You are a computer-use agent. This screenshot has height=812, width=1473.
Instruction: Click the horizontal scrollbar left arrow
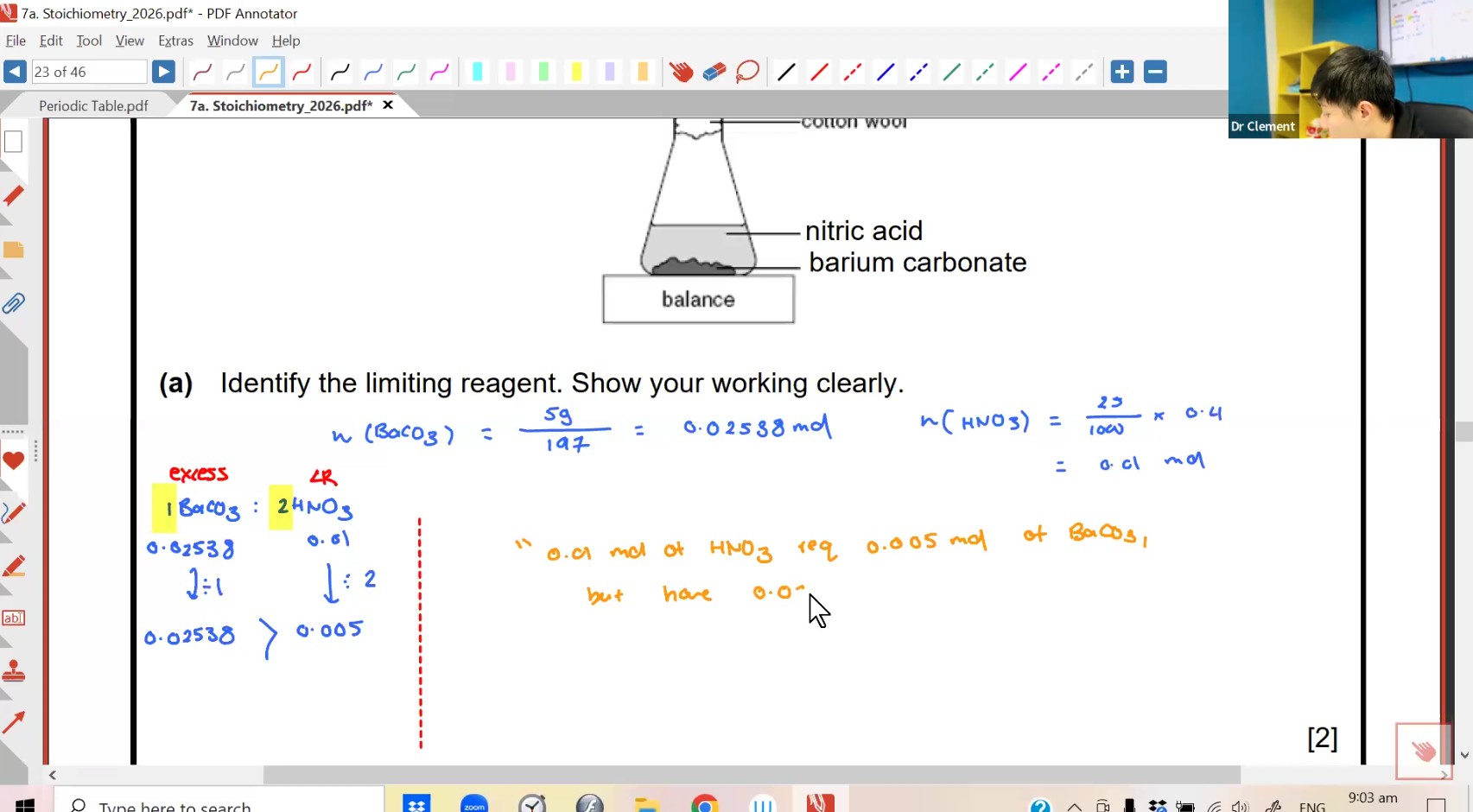(53, 775)
